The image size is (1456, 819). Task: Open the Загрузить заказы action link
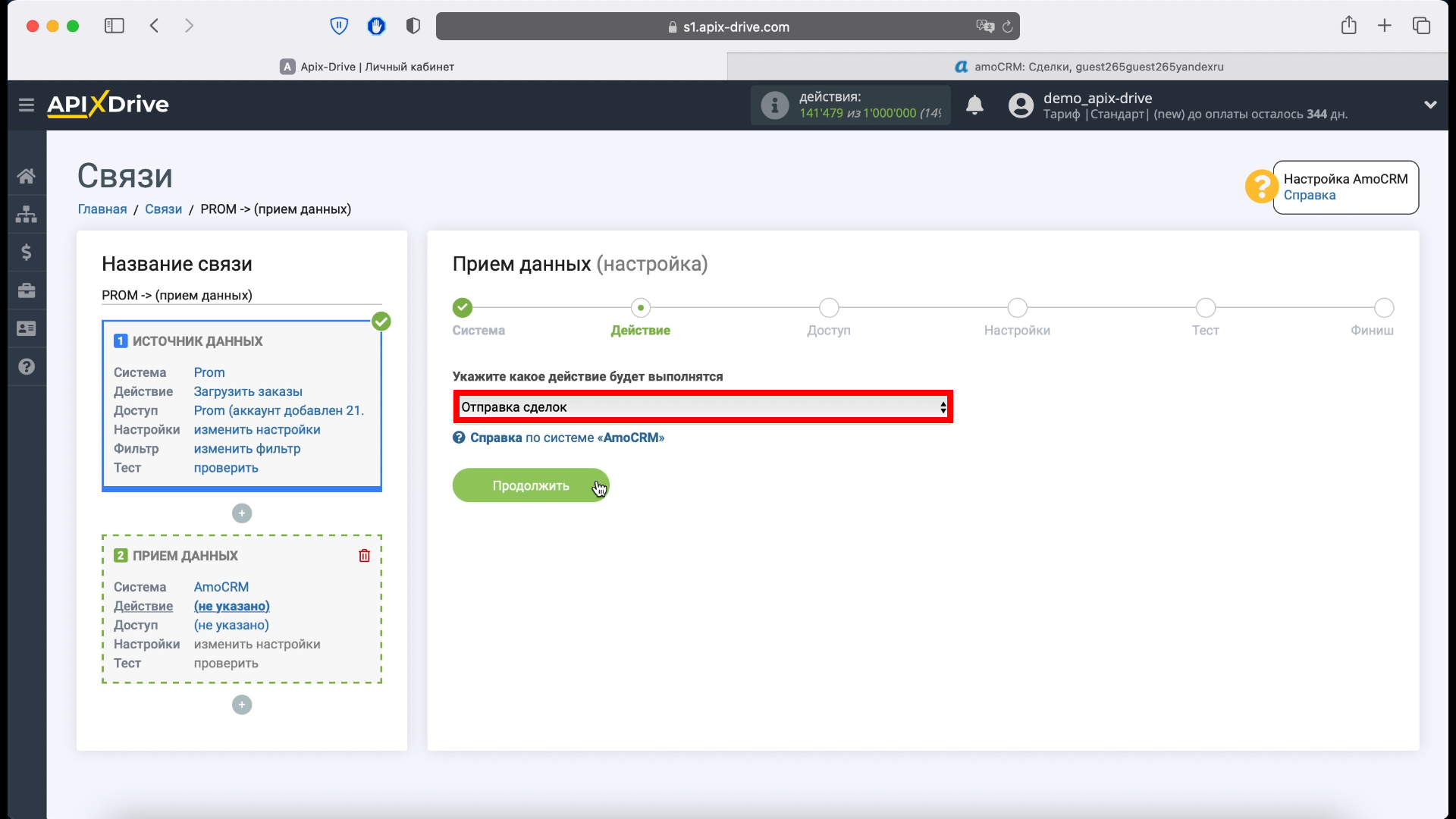click(x=248, y=391)
